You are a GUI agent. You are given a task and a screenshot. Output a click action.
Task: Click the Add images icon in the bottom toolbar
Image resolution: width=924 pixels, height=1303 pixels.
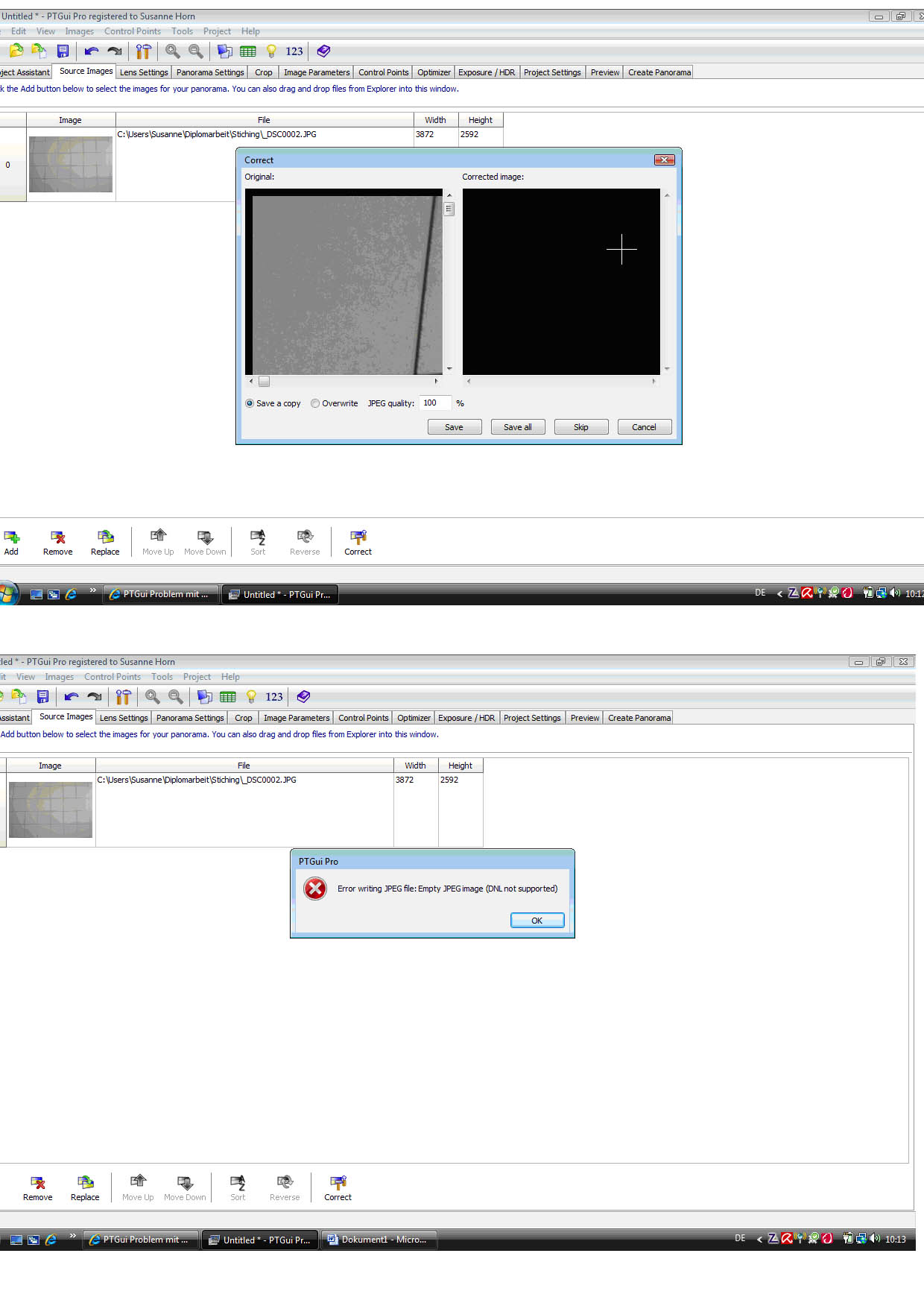click(x=11, y=537)
